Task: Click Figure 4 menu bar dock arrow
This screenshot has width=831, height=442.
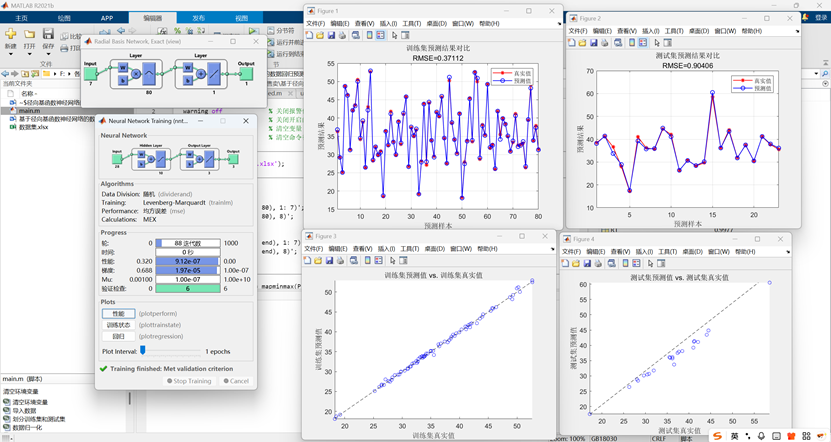Action: pos(788,252)
